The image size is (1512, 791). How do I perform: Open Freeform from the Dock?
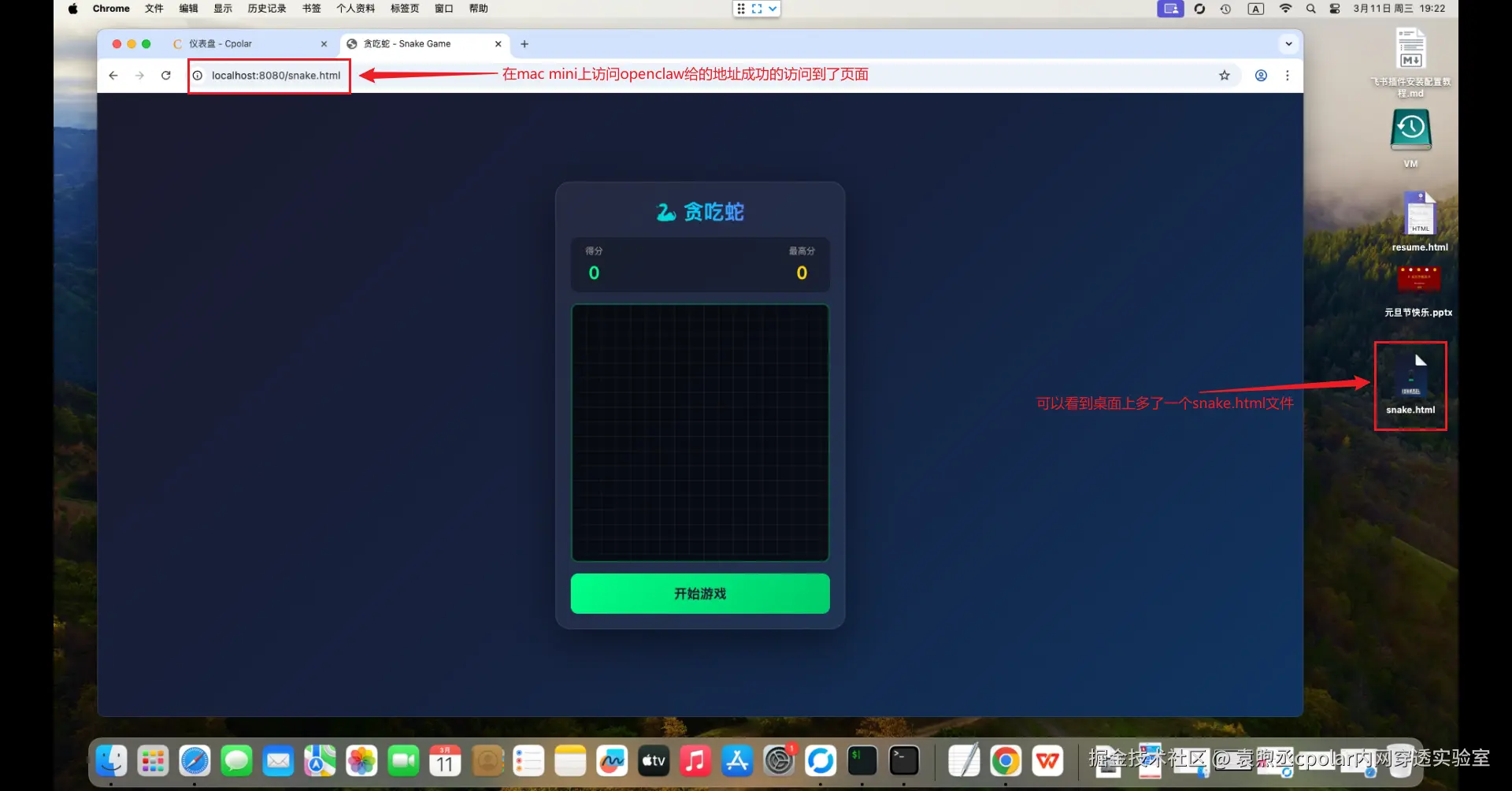pyautogui.click(x=612, y=760)
